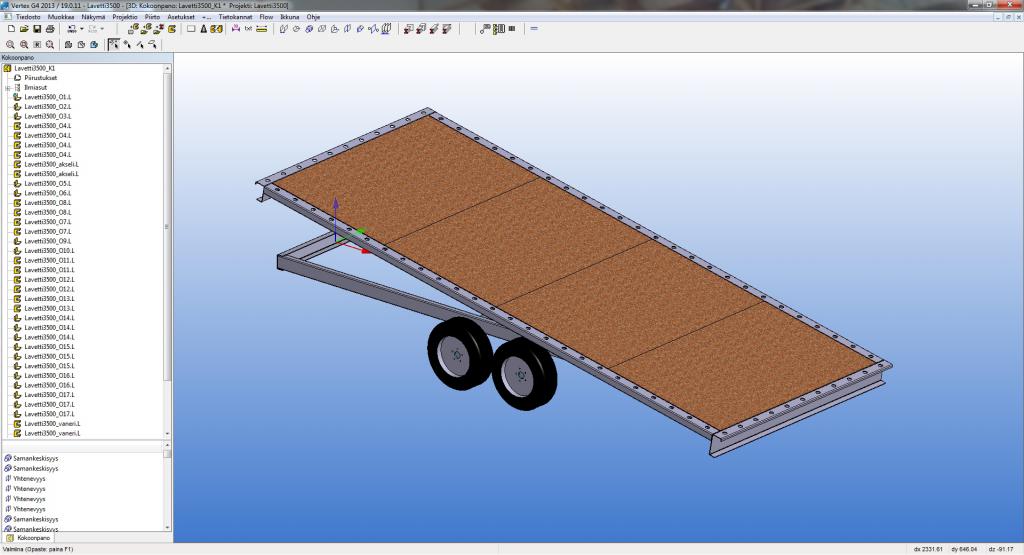
Task: Save the model with the diskette icon
Action: tap(37, 29)
